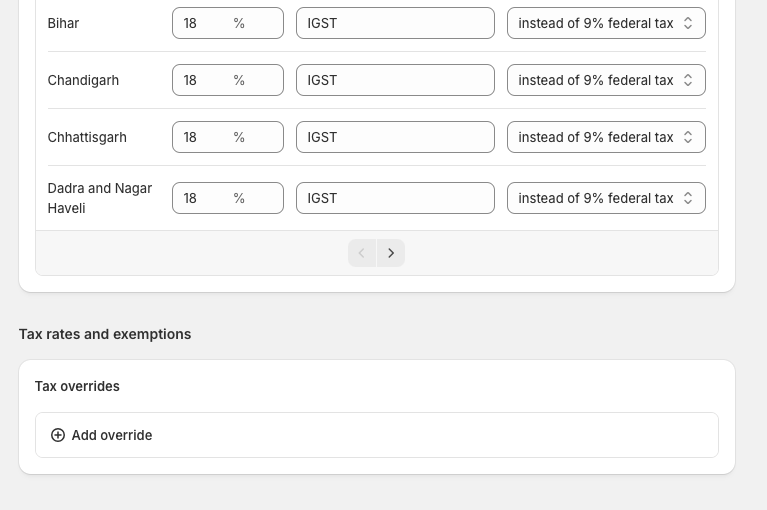This screenshot has height=510, width=767.
Task: Click the Add override button
Action: 112,435
